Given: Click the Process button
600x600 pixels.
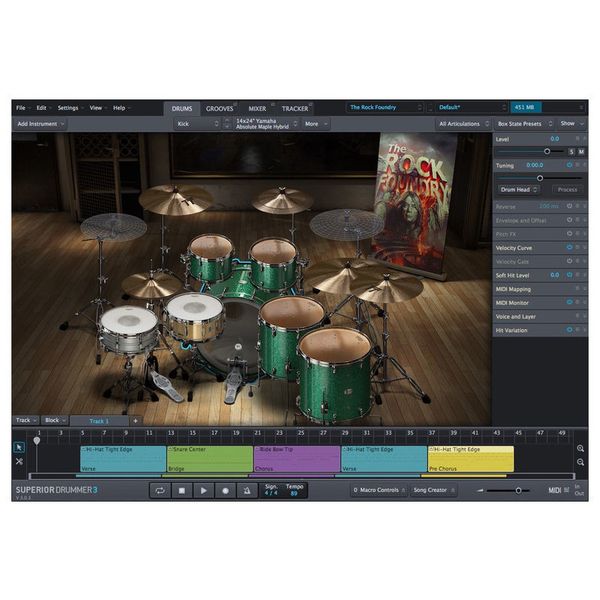Looking at the screenshot, I should coord(567,190).
